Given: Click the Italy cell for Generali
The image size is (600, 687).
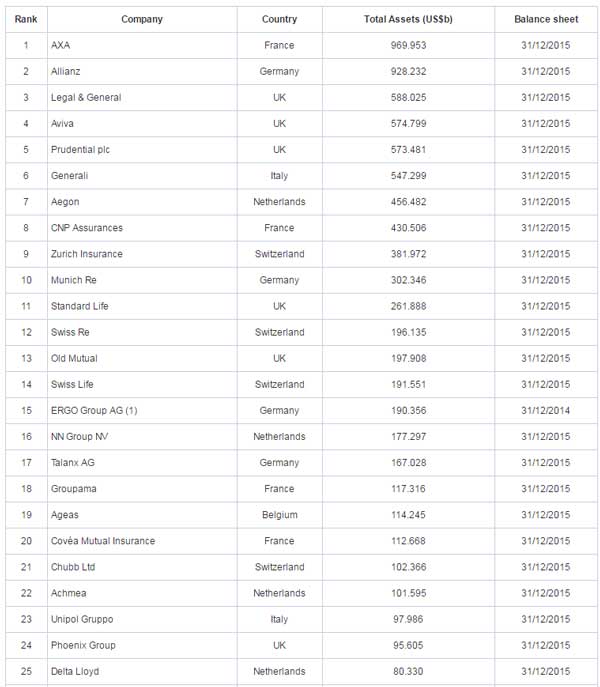Looking at the screenshot, I should coord(279,176).
